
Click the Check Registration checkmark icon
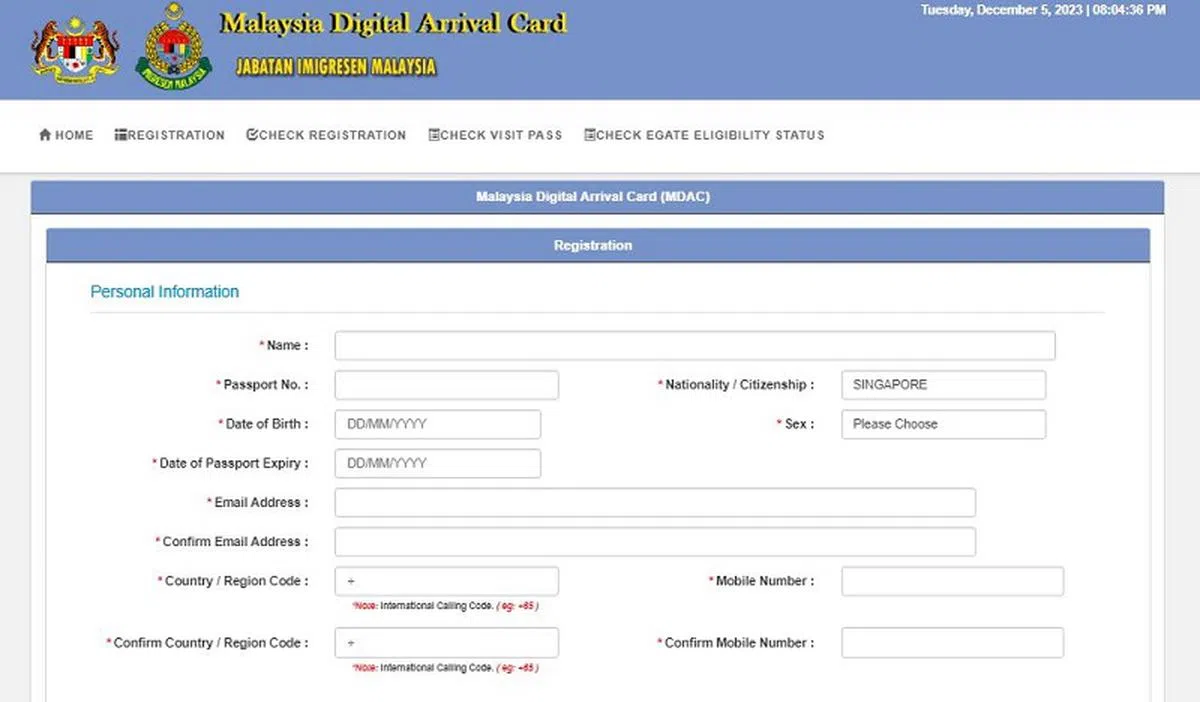252,135
